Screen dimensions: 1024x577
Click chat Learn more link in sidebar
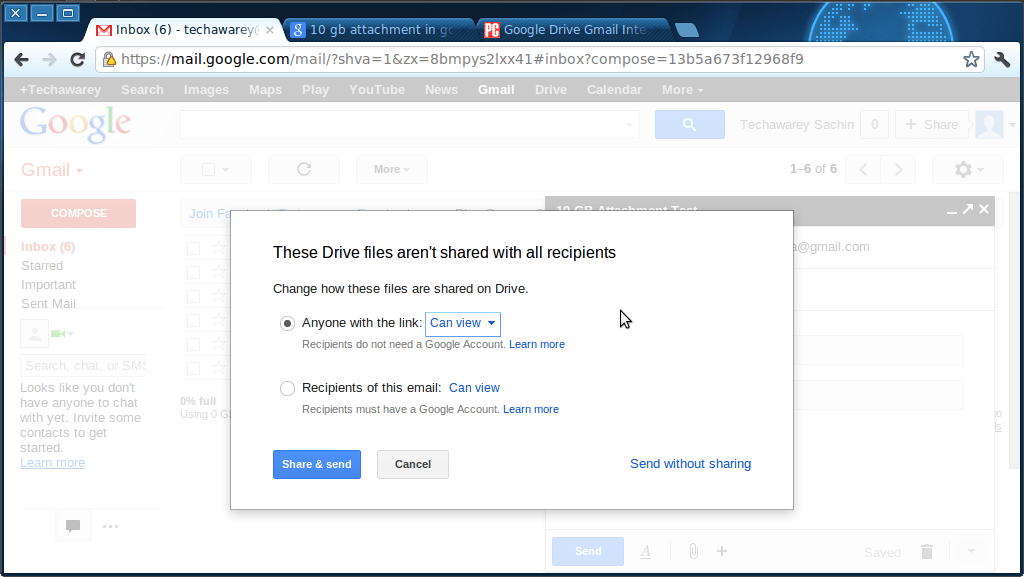(52, 463)
